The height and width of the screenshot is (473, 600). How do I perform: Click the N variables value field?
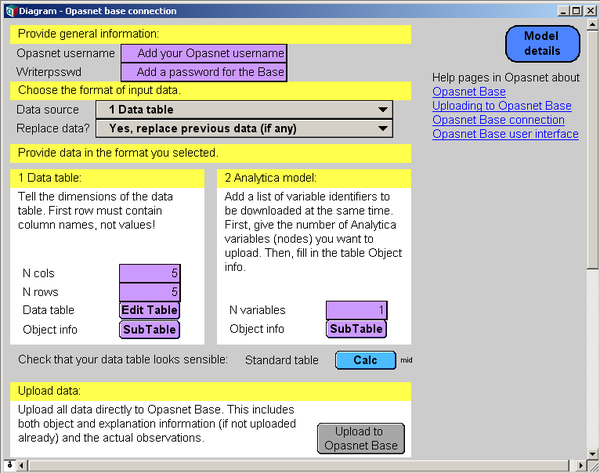click(x=357, y=310)
